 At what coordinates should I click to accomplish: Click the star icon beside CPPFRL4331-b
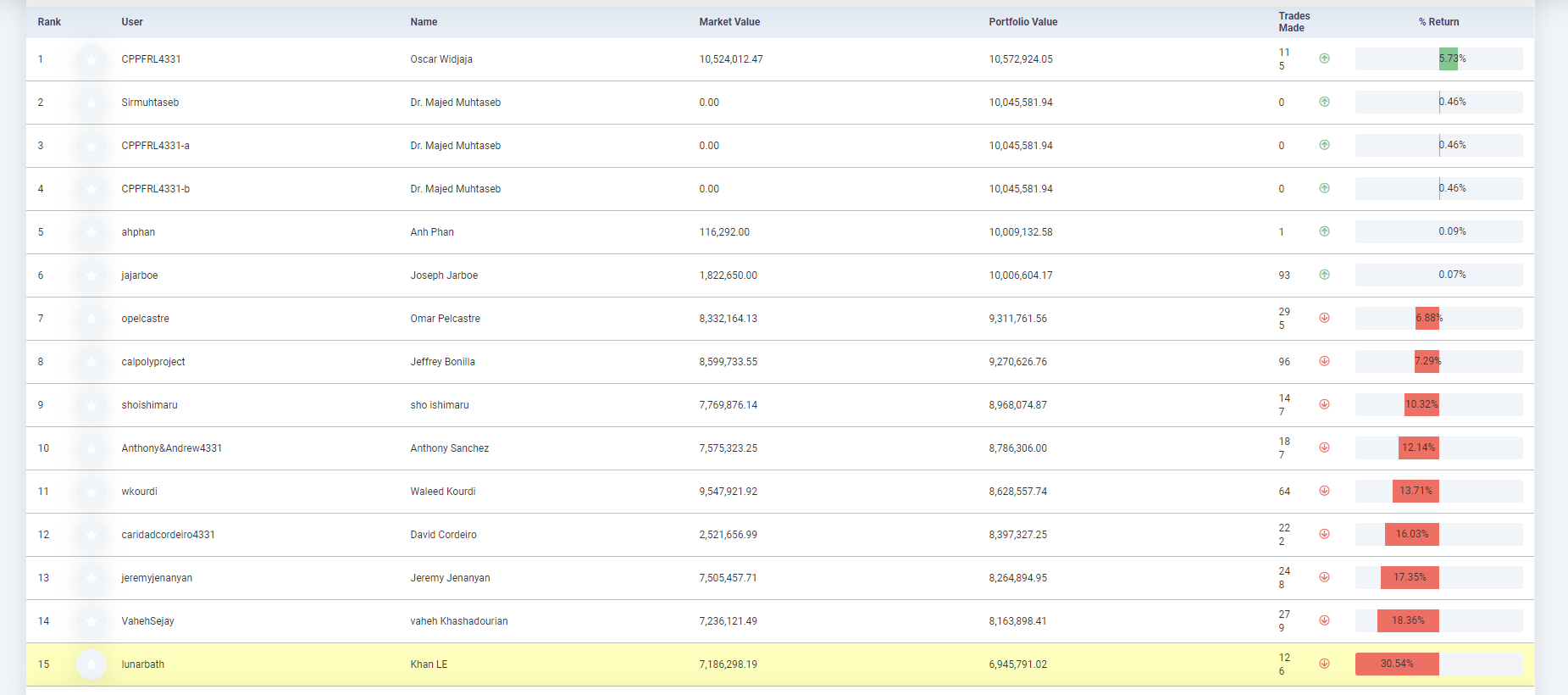pyautogui.click(x=91, y=189)
